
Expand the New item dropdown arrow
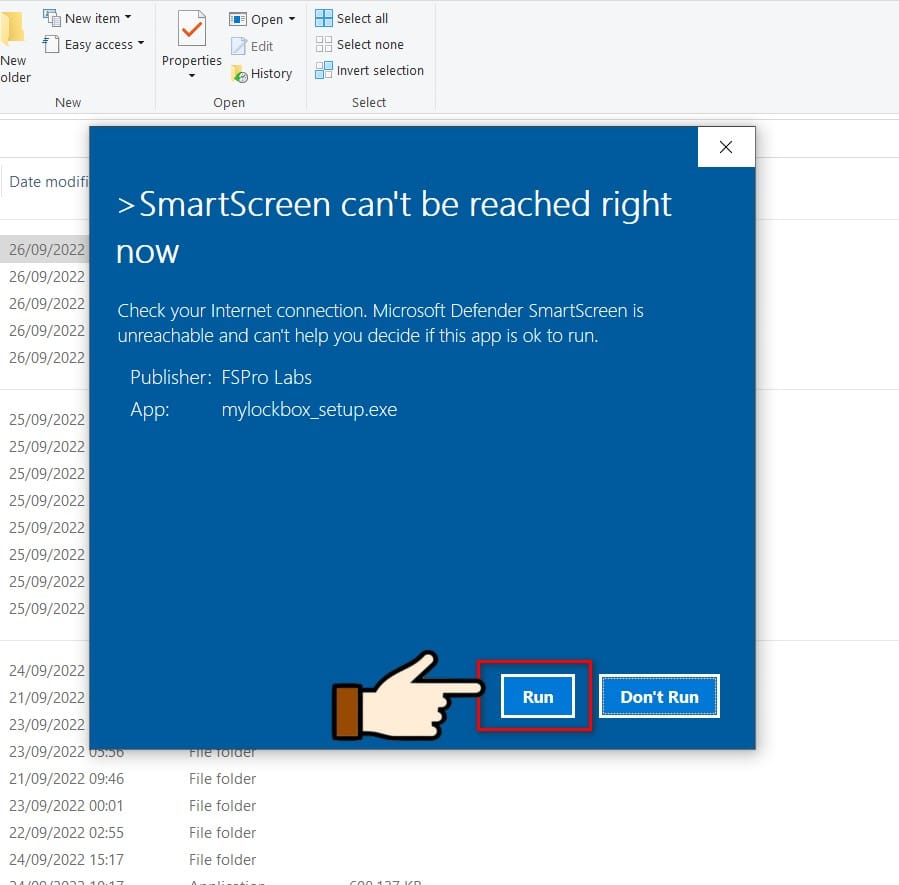128,18
